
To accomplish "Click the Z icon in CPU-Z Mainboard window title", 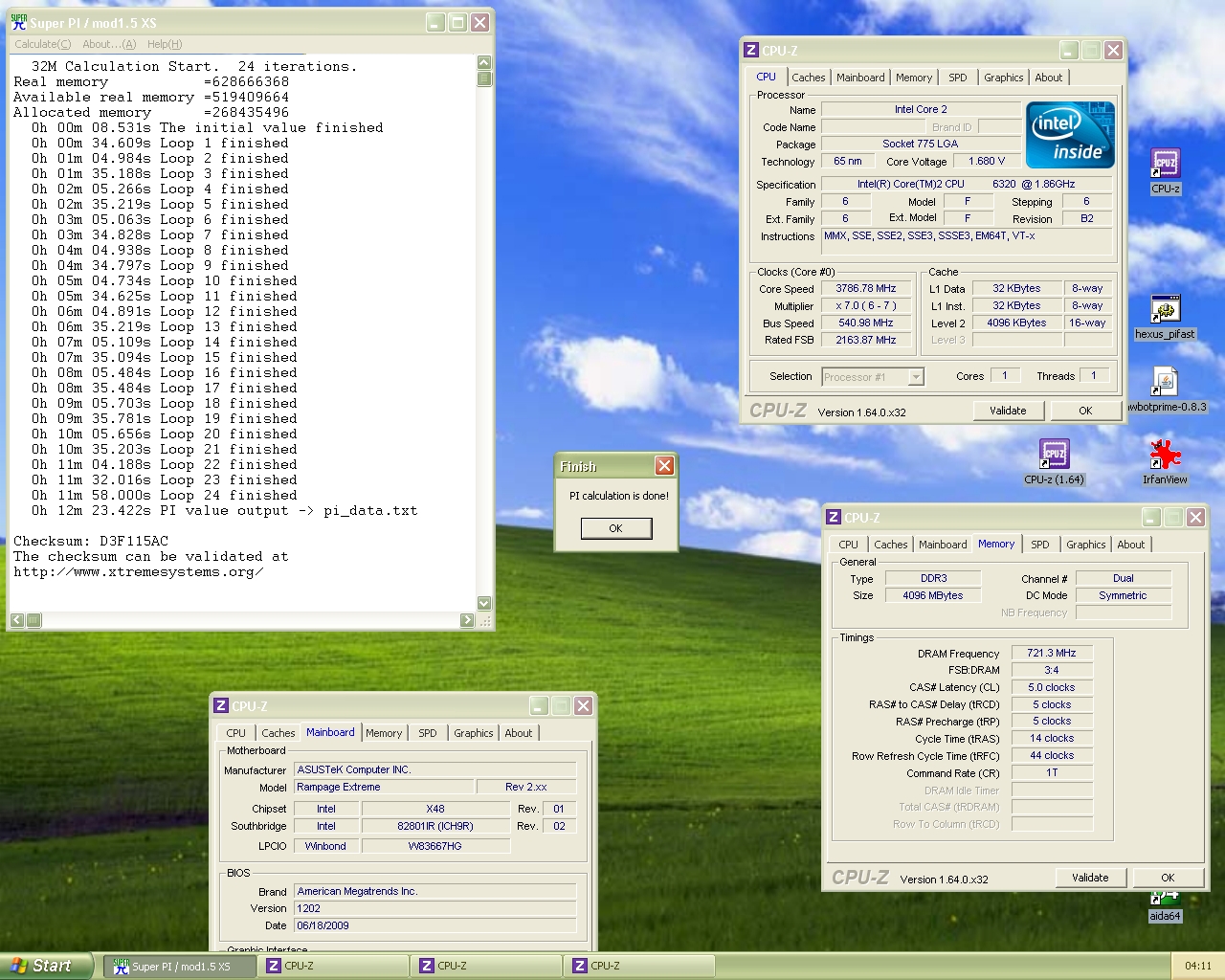I will [221, 706].
